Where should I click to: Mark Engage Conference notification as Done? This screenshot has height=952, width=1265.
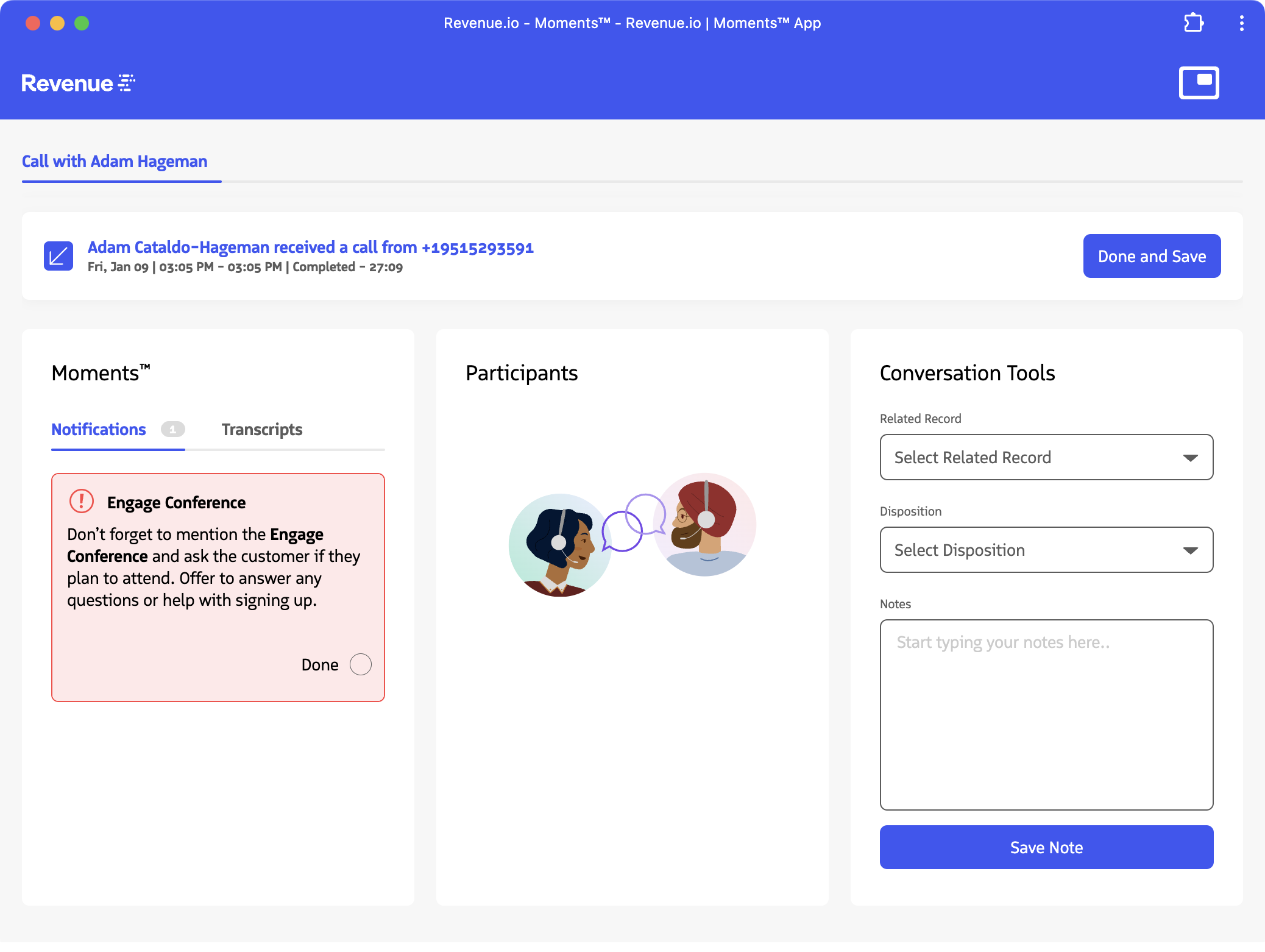coord(360,664)
